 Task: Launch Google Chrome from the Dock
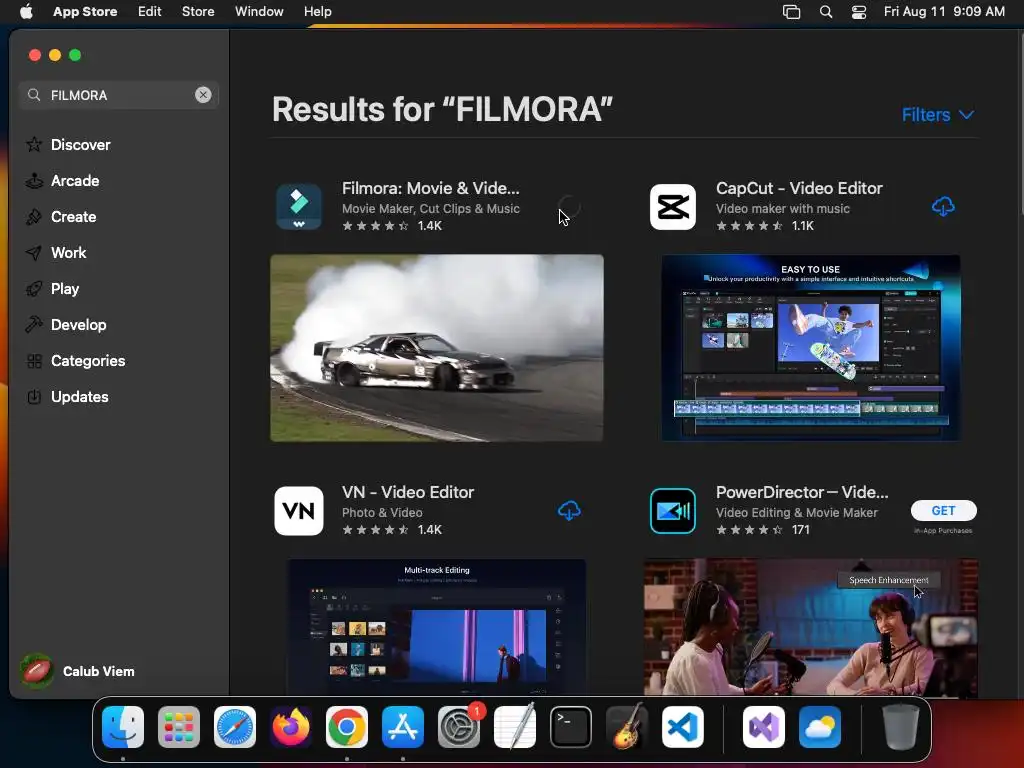click(x=347, y=727)
